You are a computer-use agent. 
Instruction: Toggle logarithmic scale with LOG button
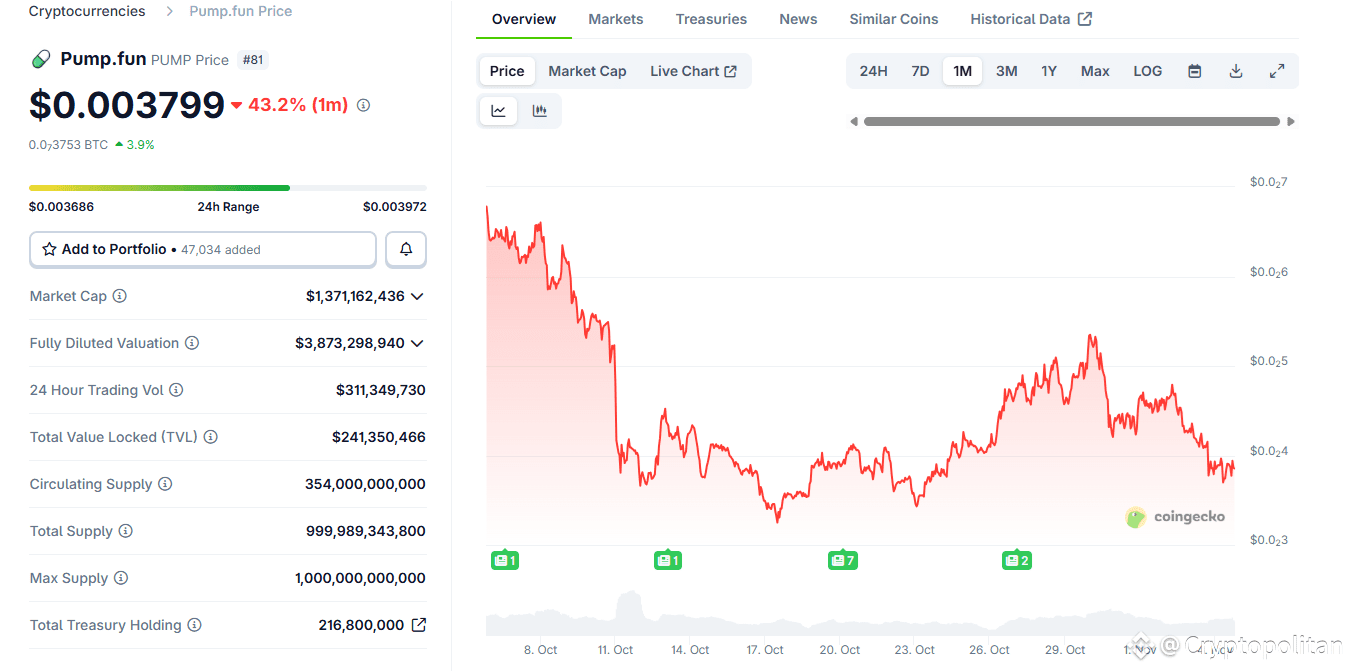(x=1147, y=71)
